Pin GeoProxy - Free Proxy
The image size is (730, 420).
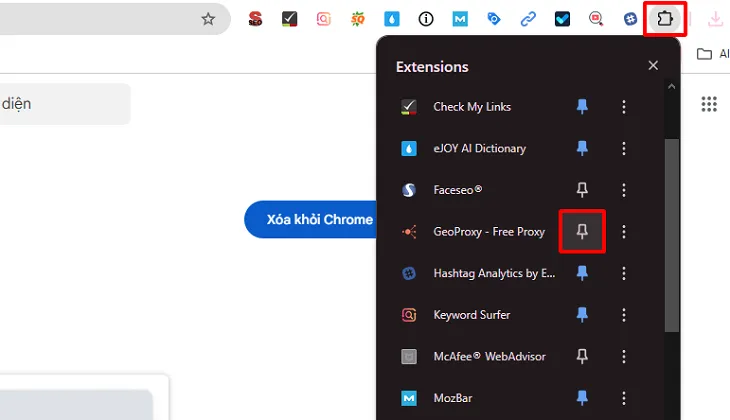click(x=582, y=231)
